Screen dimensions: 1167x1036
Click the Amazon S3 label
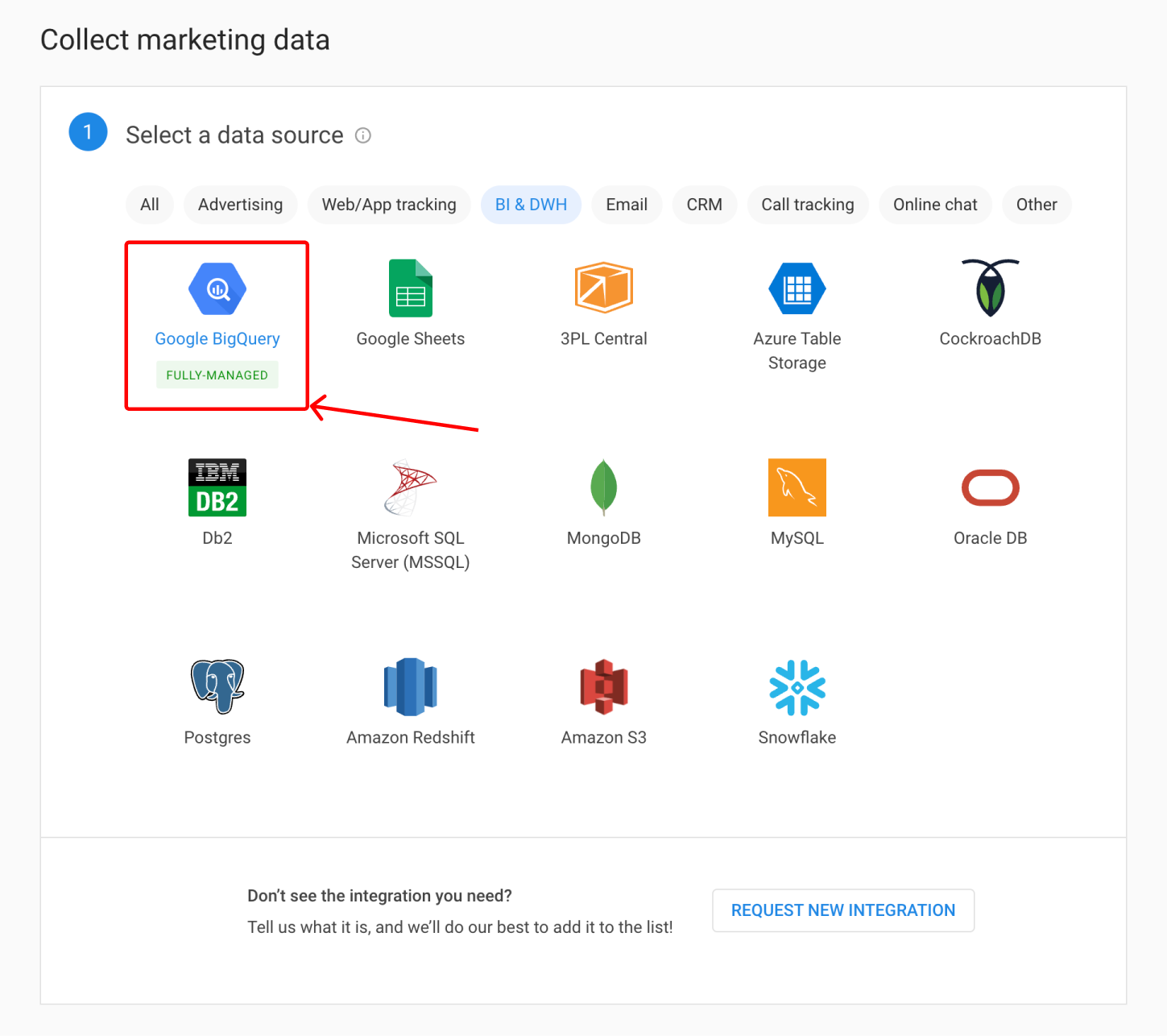pos(604,738)
